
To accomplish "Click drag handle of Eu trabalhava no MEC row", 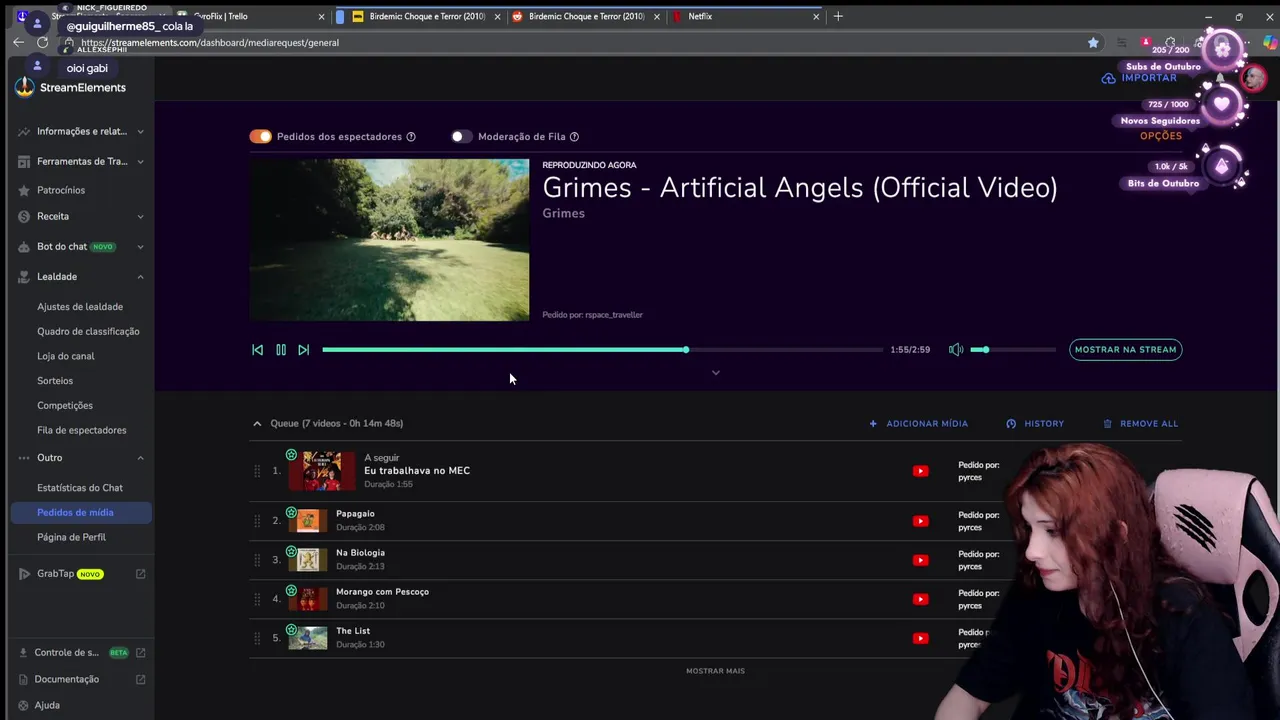I will pos(257,471).
